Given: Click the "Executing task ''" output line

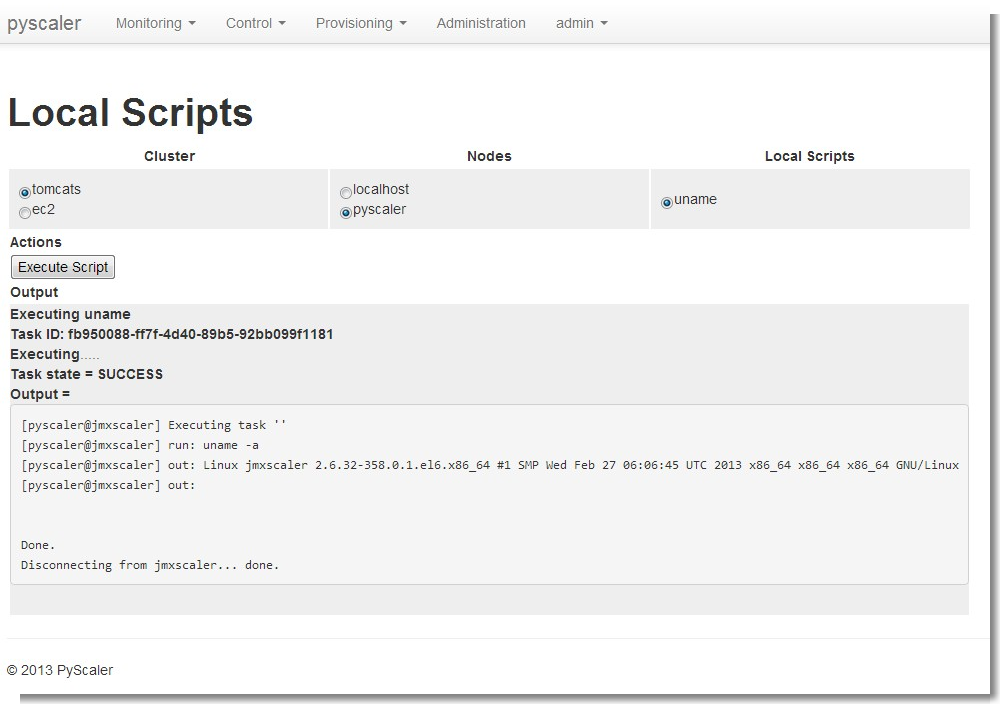Looking at the screenshot, I should 154,425.
